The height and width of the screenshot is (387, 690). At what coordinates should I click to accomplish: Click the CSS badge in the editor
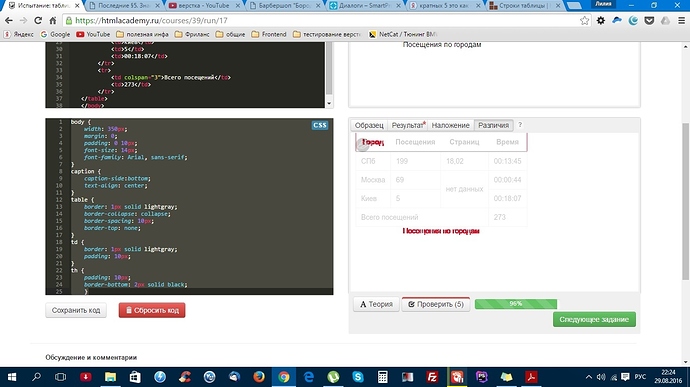coord(319,125)
